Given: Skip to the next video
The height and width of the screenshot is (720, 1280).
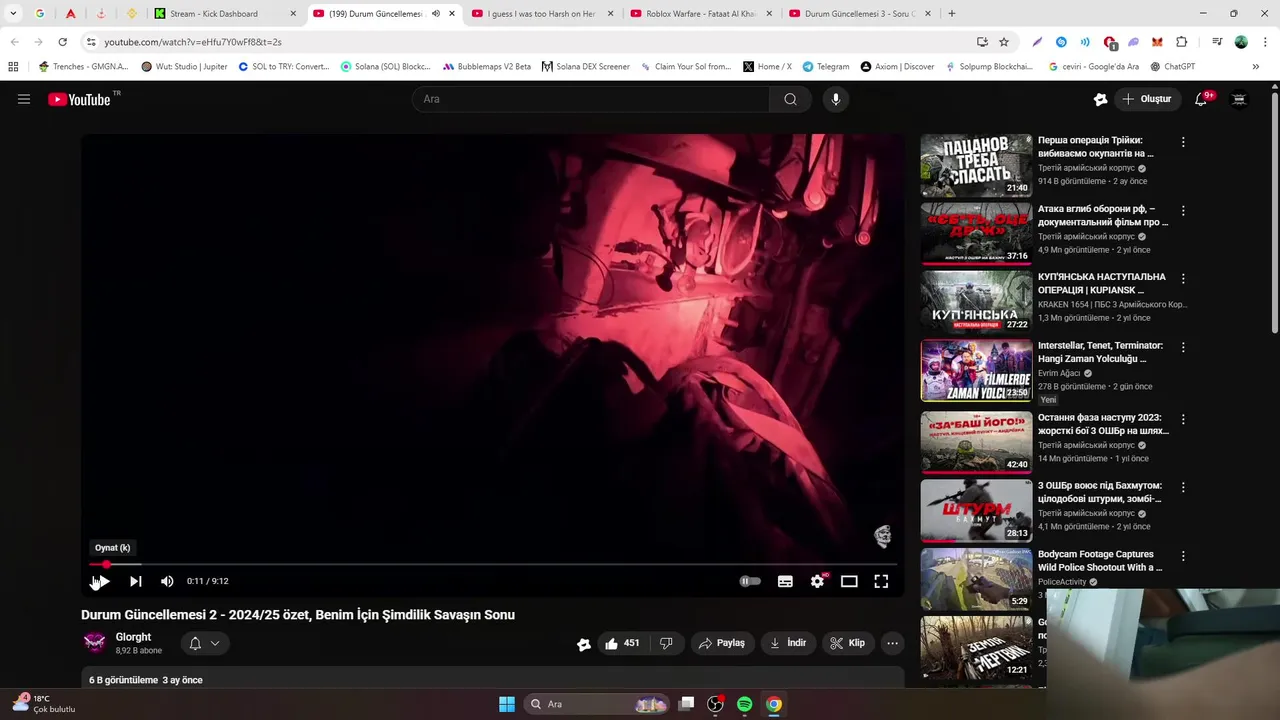Looking at the screenshot, I should [x=136, y=581].
